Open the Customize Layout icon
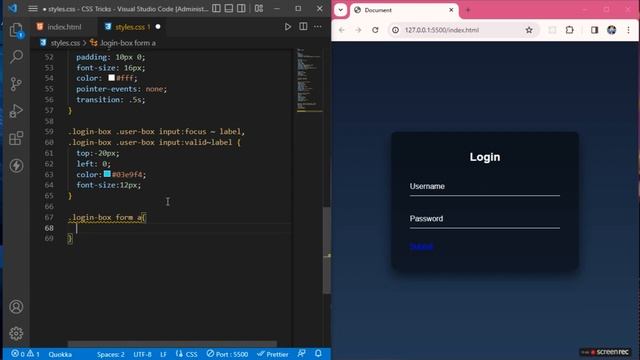Image resolution: width=640 pixels, height=360 pixels. [259, 8]
